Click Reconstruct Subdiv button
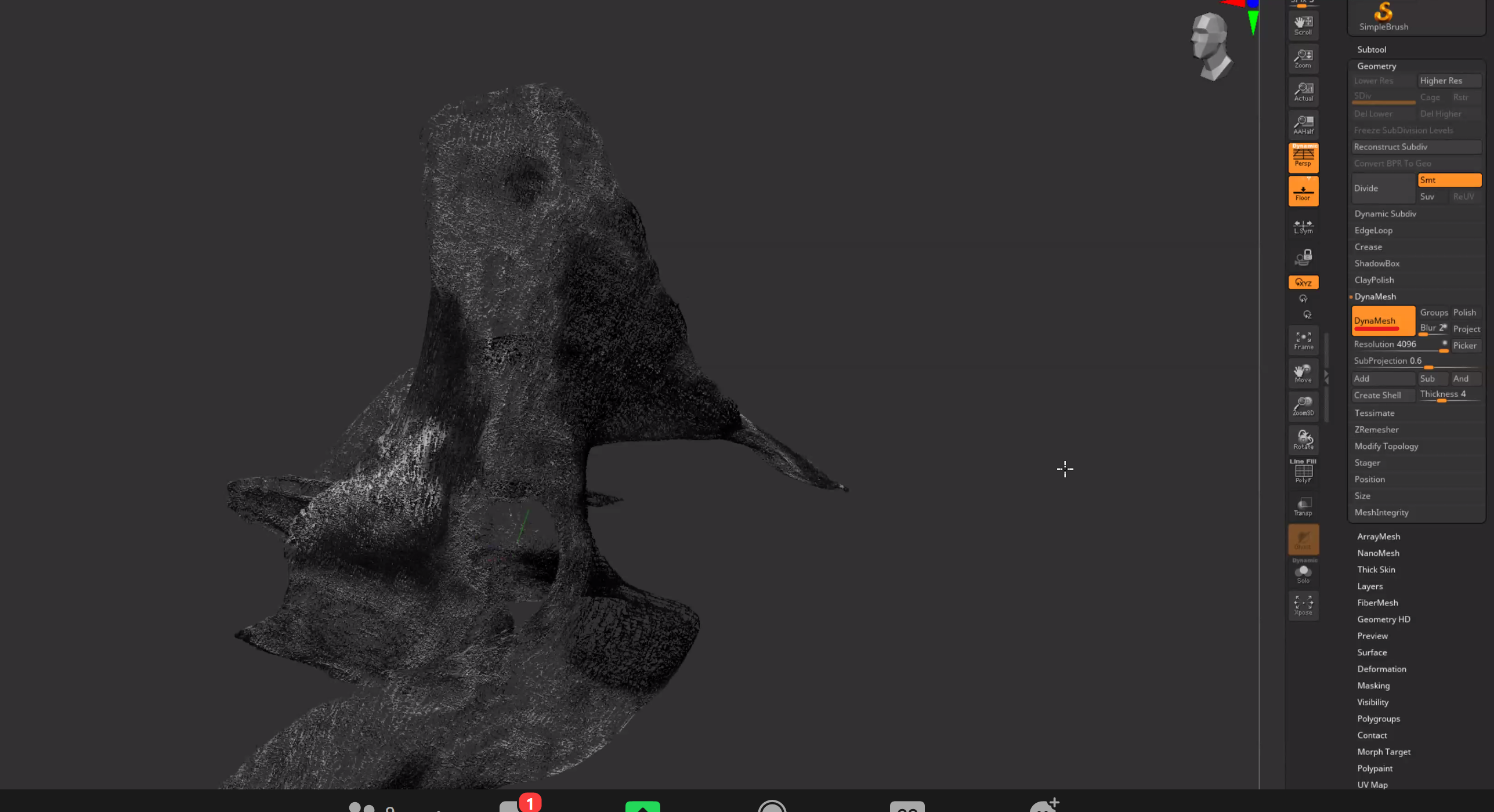This screenshot has width=1494, height=812. pos(1416,147)
